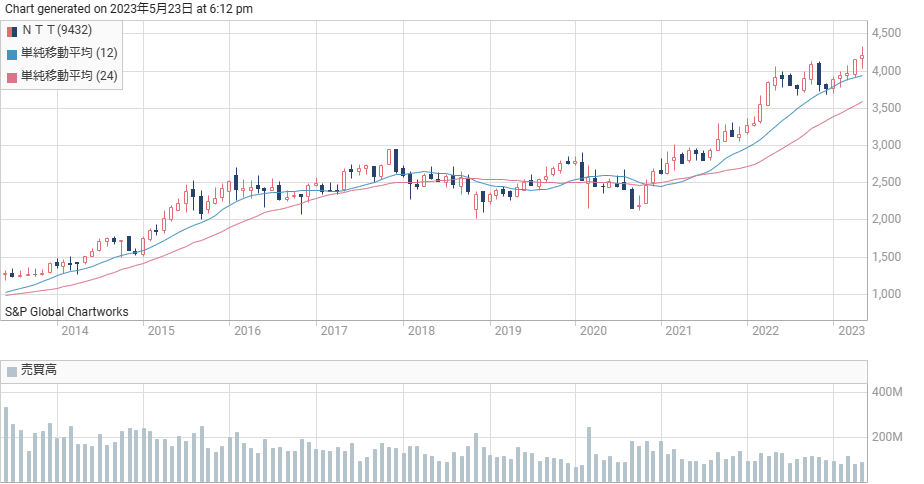Click the tall early-2020 volume spike bar
Viewport: 924px width, 484px height.
(x=589, y=455)
